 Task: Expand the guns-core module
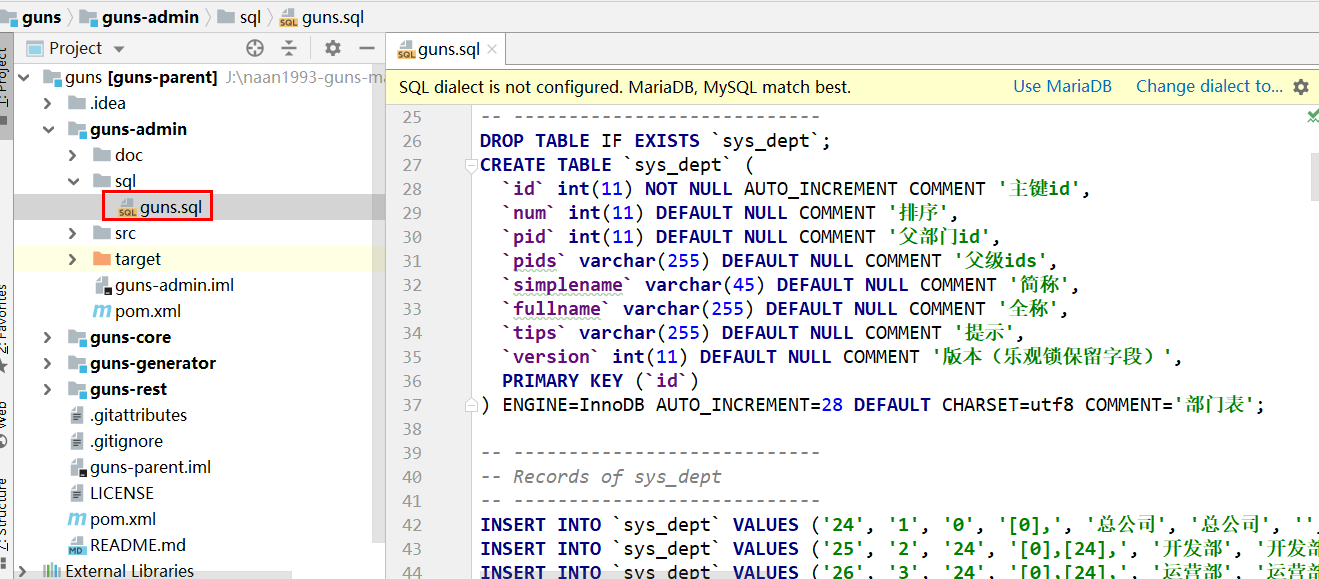click(x=48, y=337)
